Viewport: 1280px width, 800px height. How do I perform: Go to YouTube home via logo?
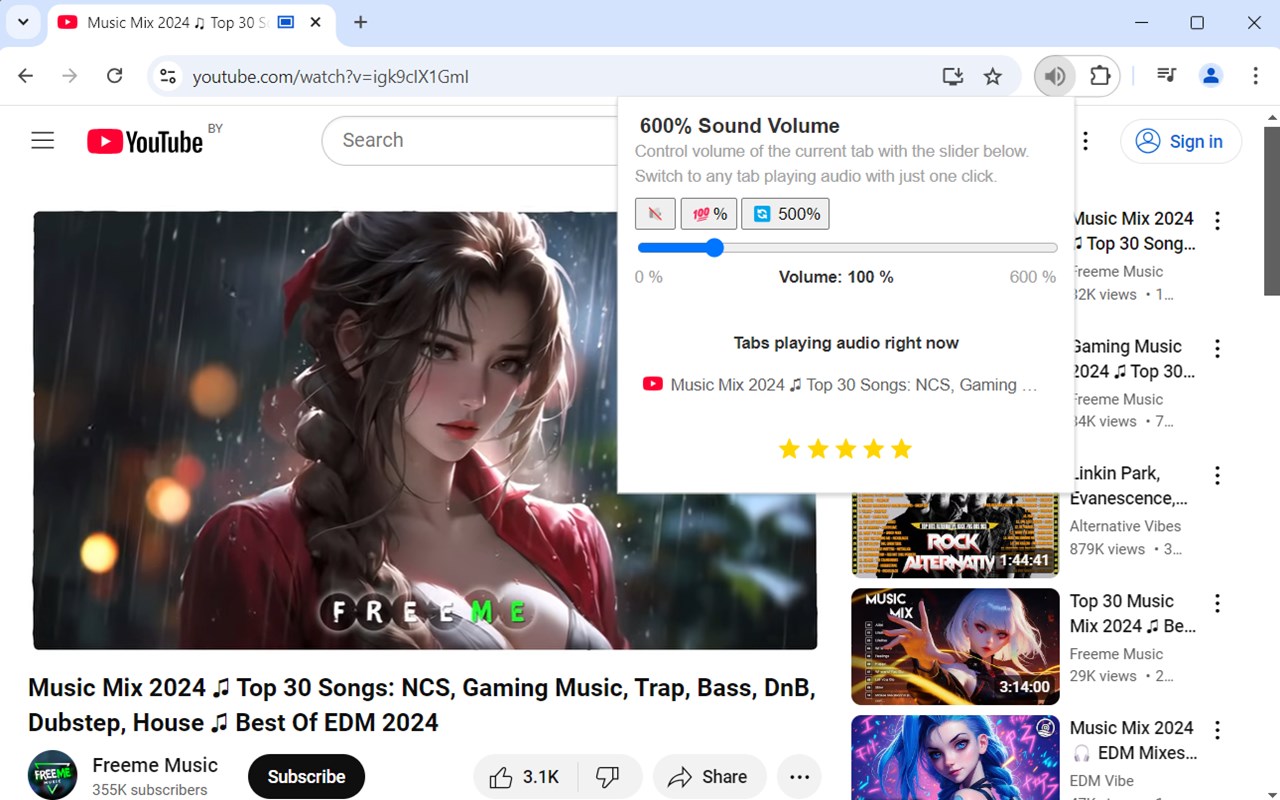click(145, 141)
